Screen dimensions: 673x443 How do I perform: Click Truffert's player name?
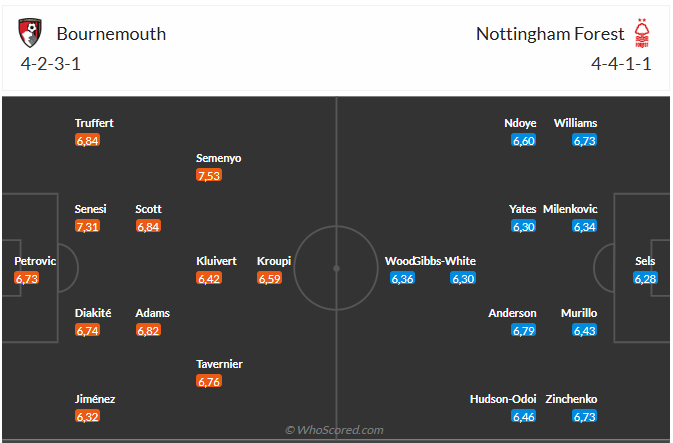click(94, 123)
